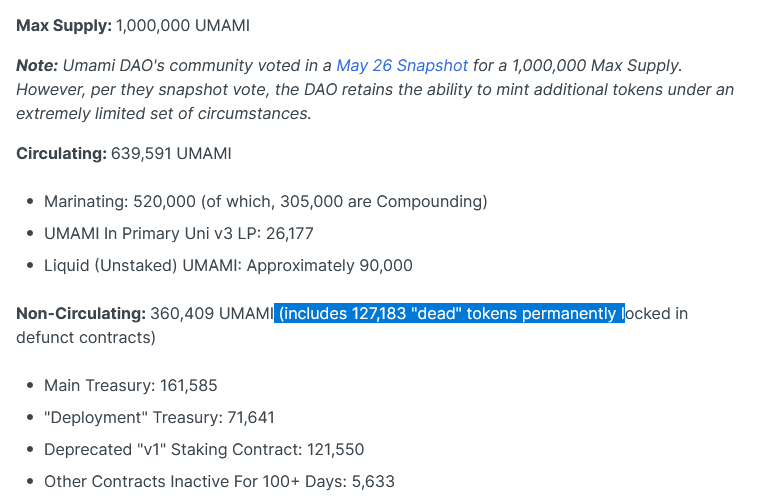779x500 pixels.
Task: Click the 360,409 UMAMI value
Action: click(212, 314)
